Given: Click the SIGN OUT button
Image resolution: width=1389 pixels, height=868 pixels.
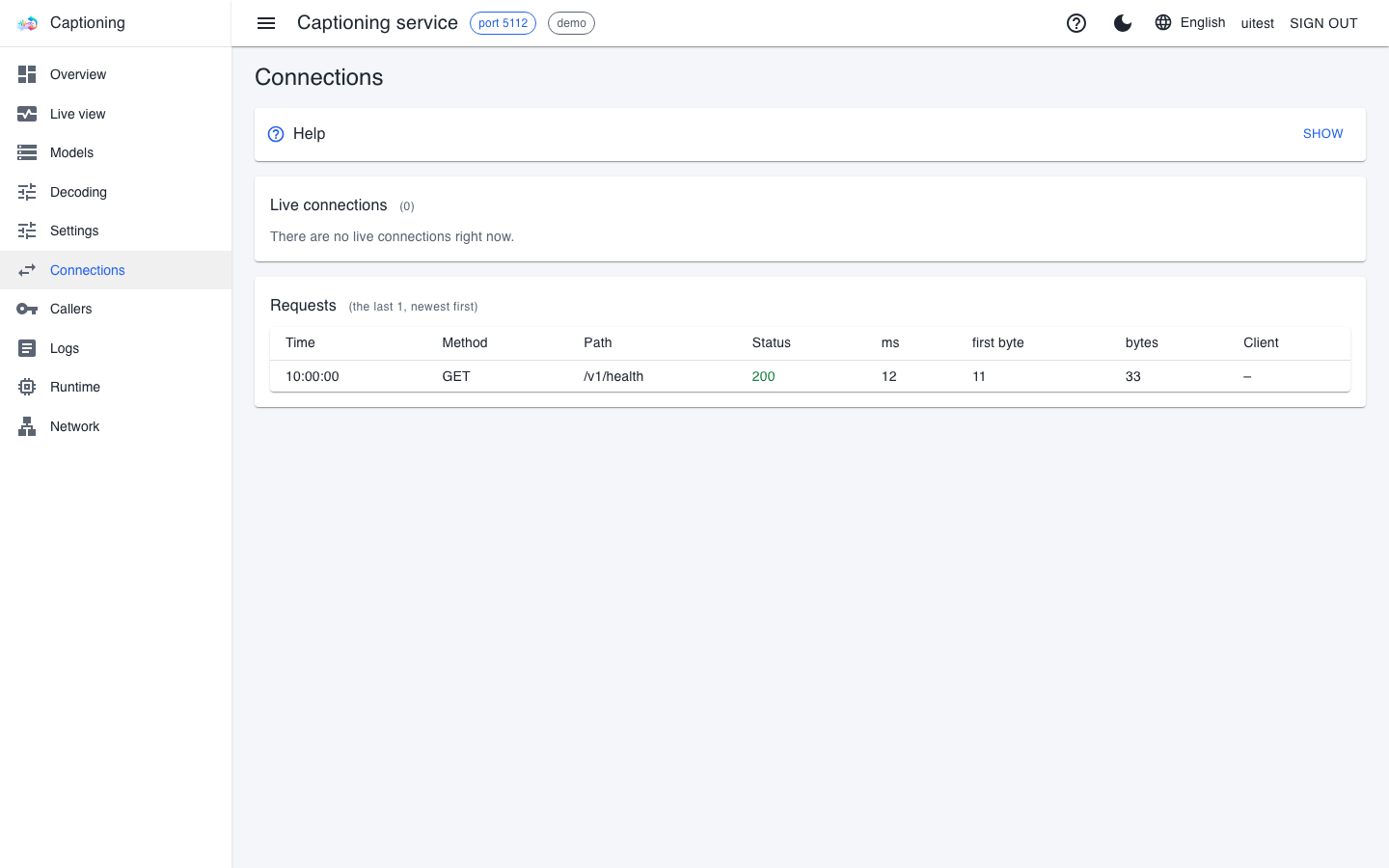Looking at the screenshot, I should coord(1323,23).
